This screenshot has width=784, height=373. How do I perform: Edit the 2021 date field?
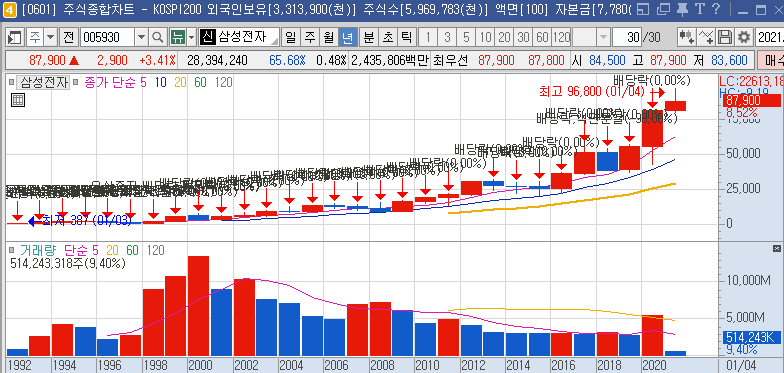770,36
